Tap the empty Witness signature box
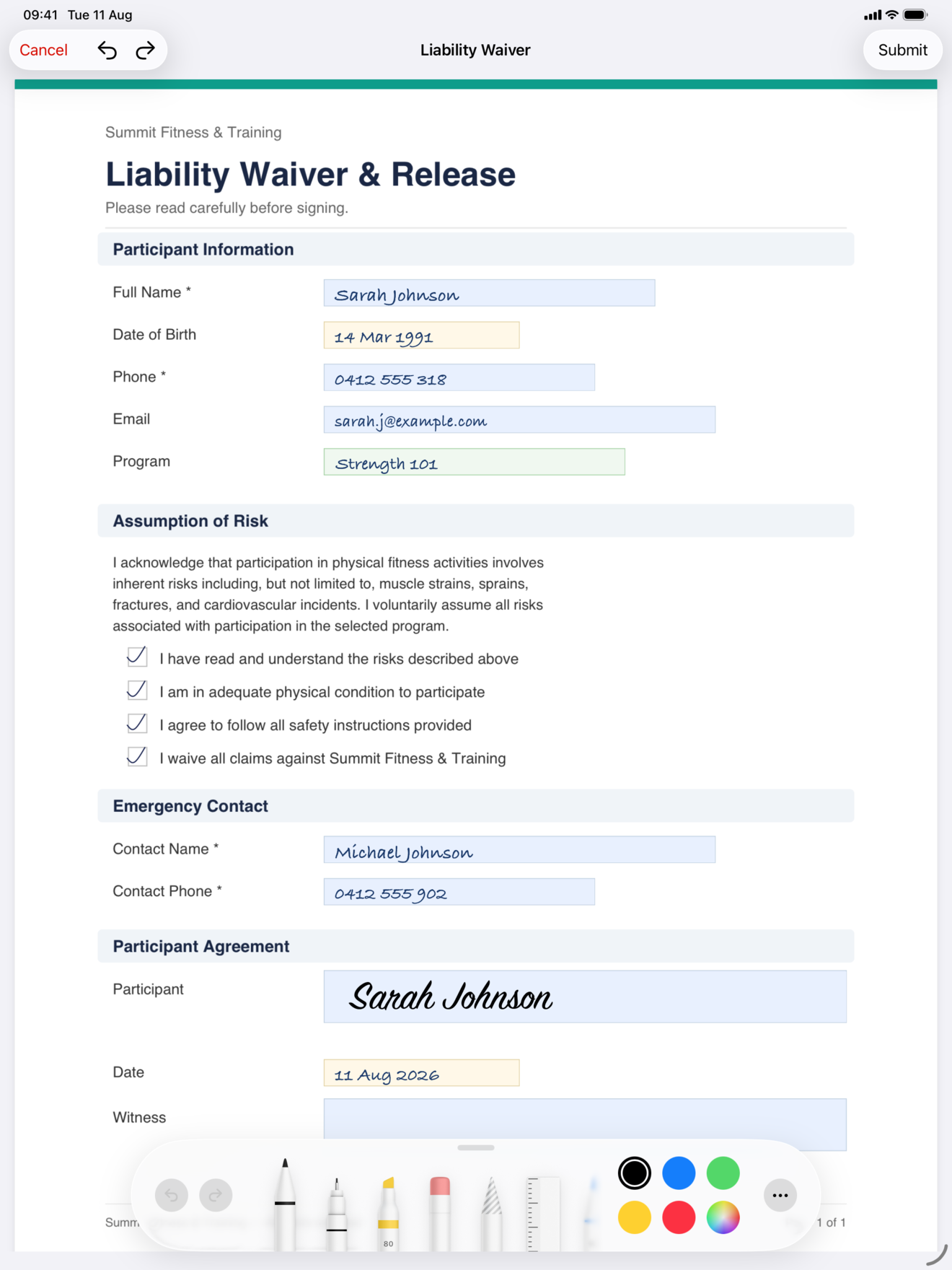 tap(585, 1124)
